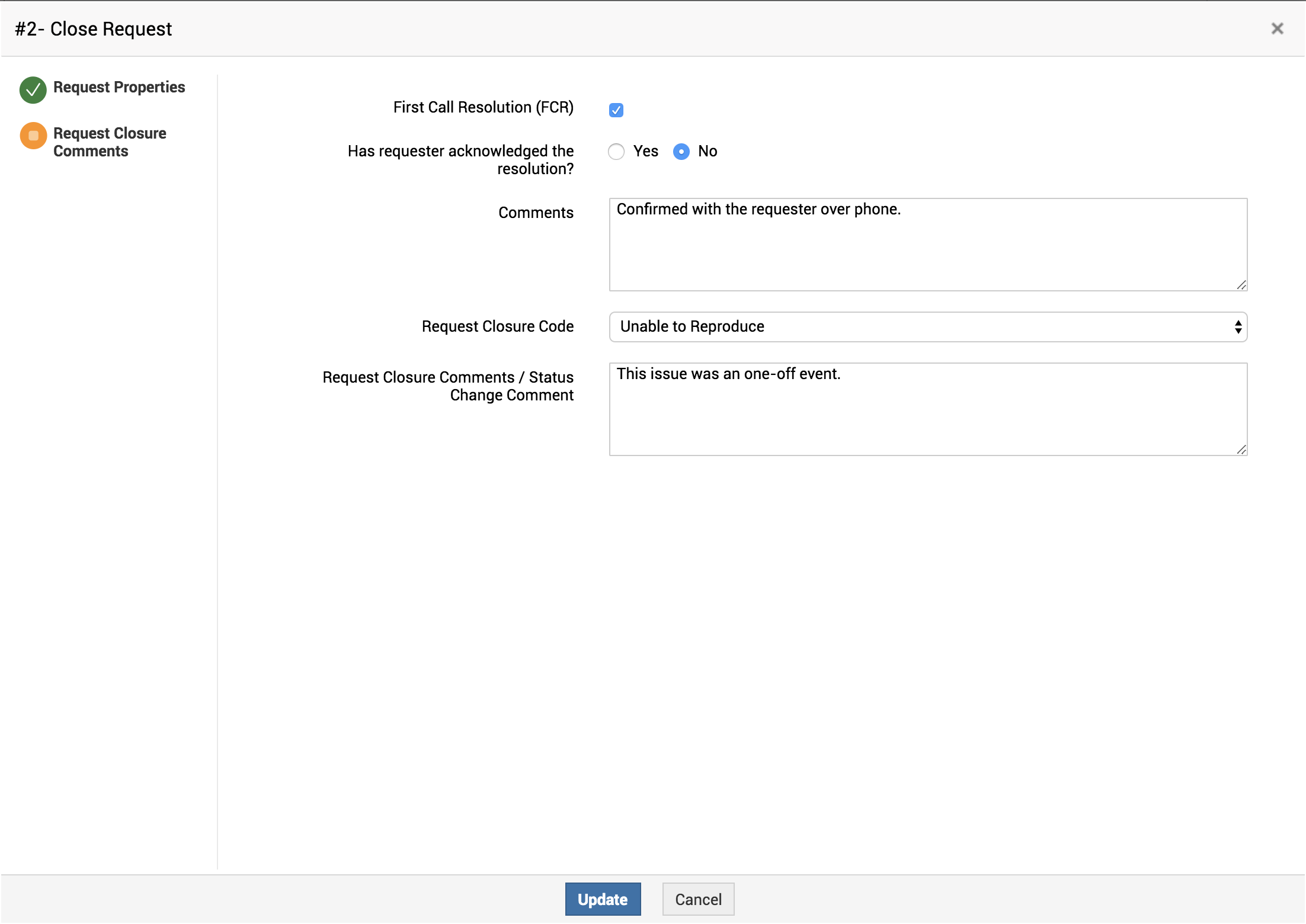Click the Yes label text
The width and height of the screenshot is (1306, 924).
(x=645, y=152)
